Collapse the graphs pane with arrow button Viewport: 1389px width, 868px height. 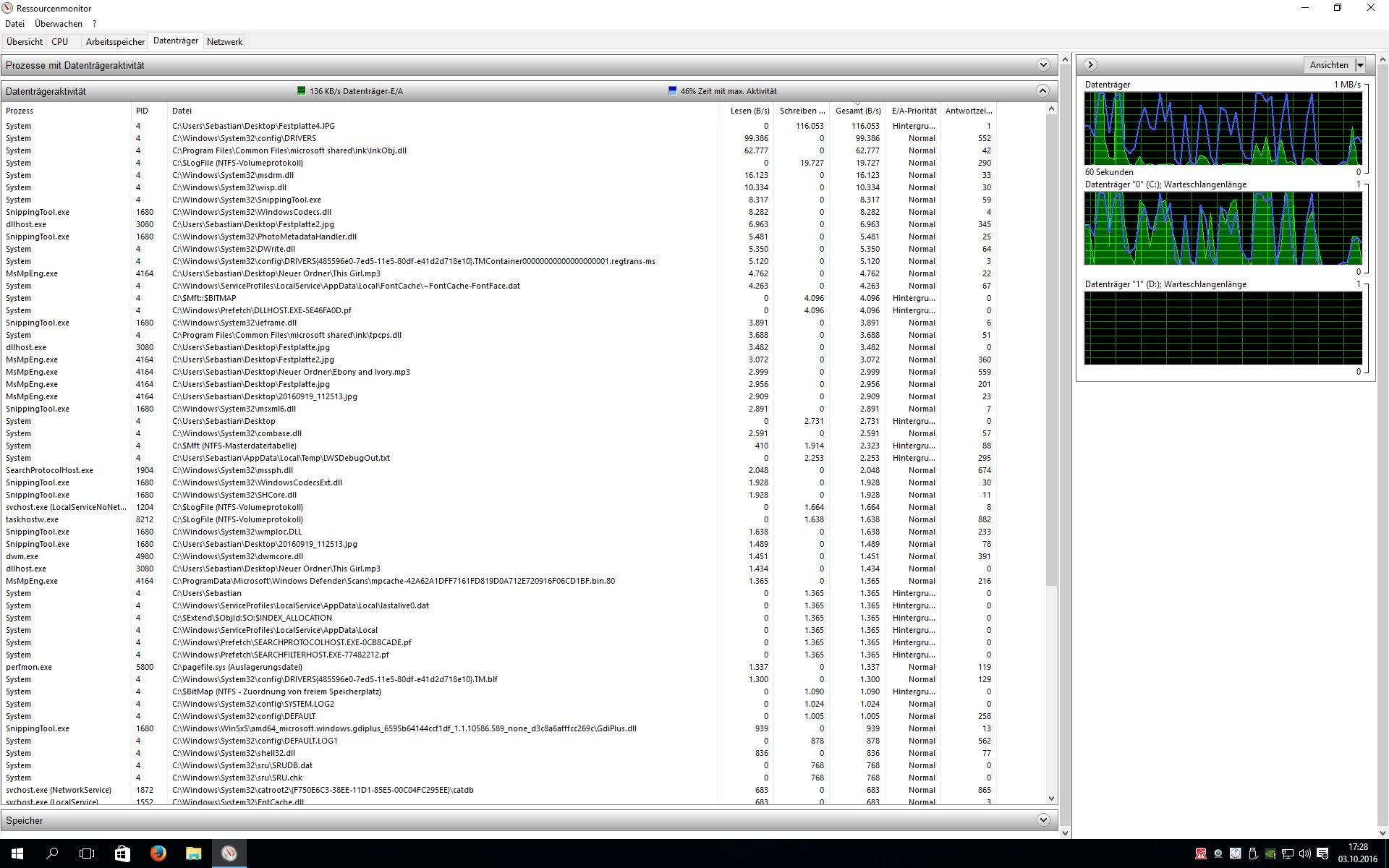click(1090, 65)
